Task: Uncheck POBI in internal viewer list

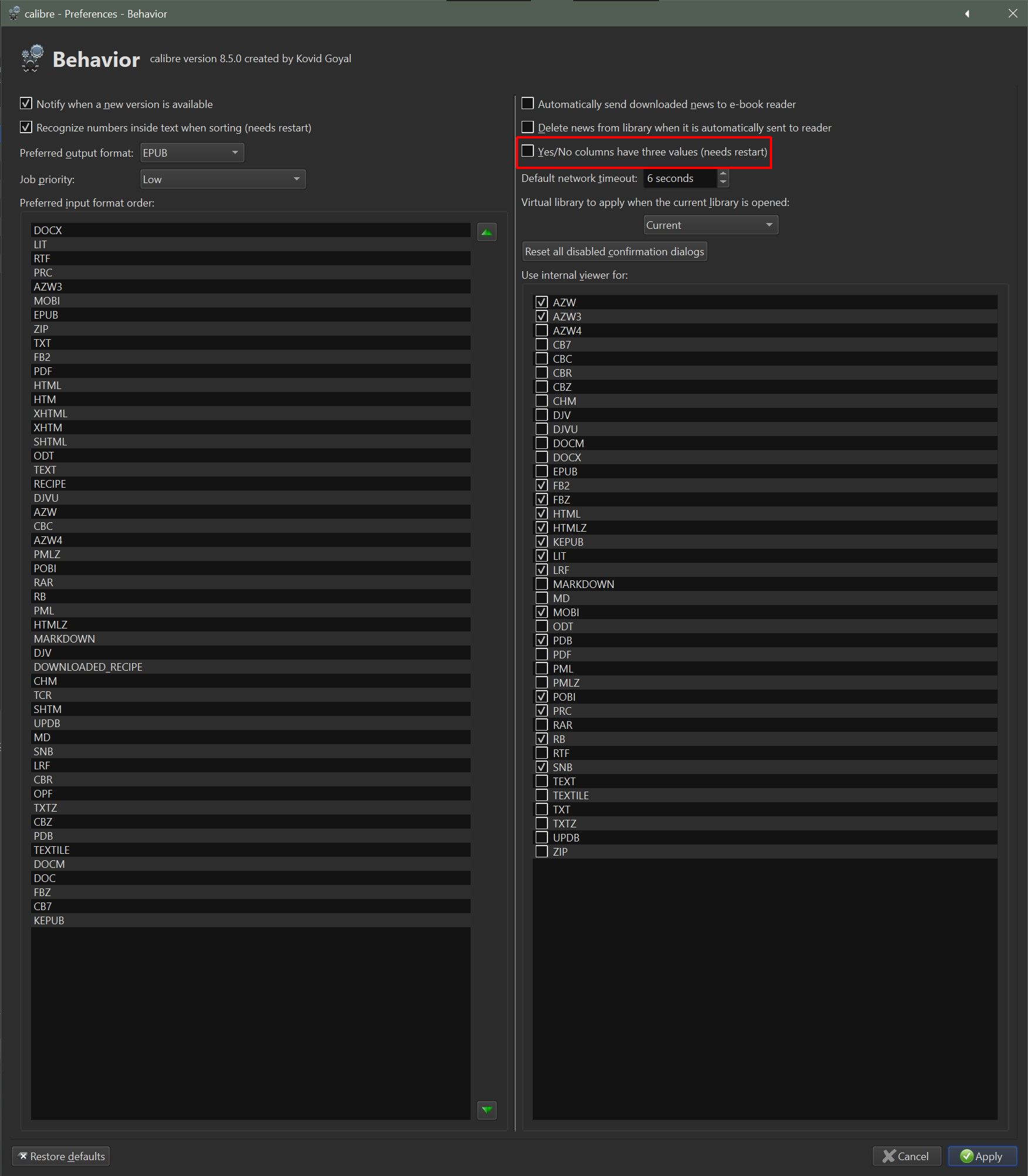Action: [542, 697]
